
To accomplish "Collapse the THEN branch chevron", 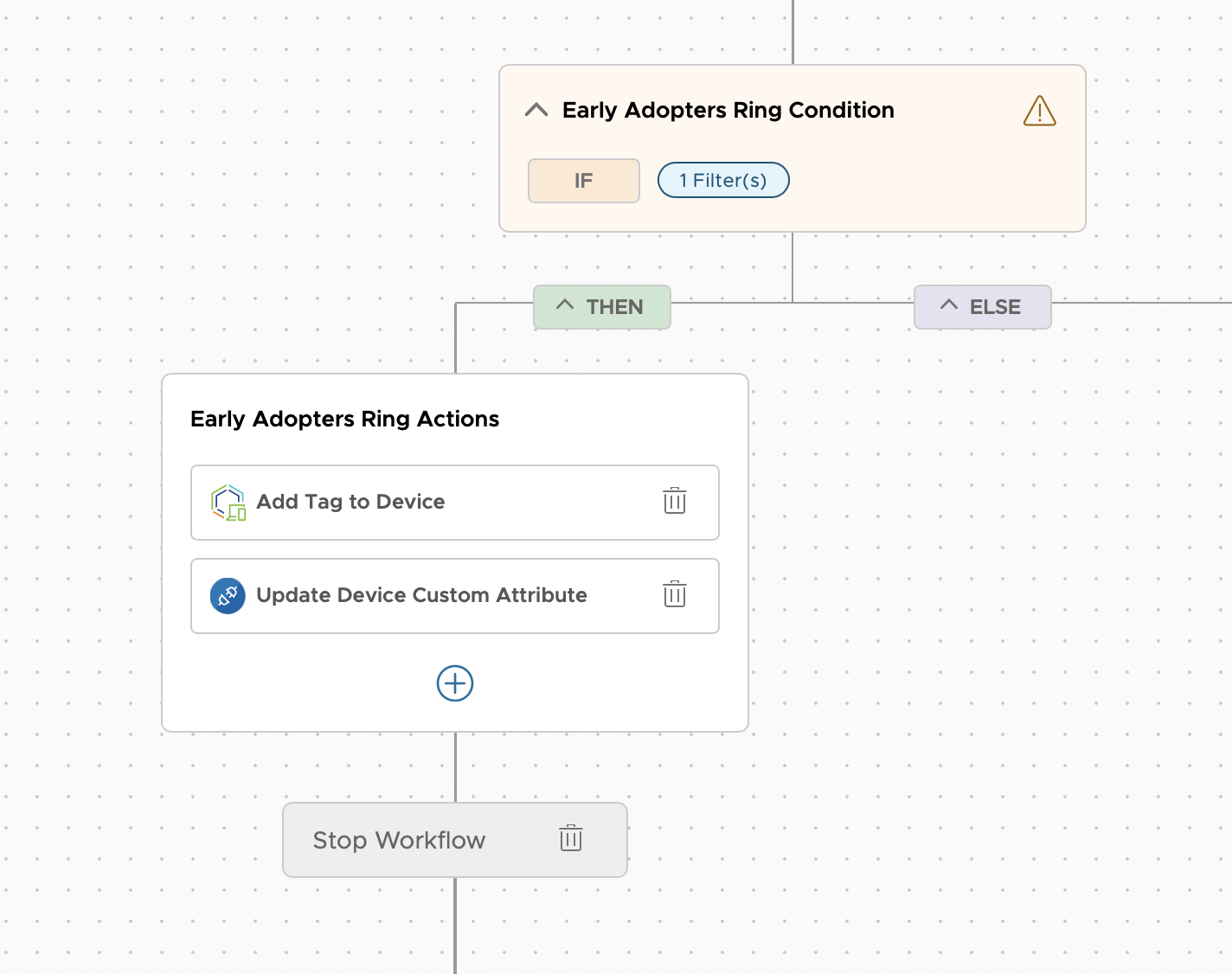I will pyautogui.click(x=565, y=305).
